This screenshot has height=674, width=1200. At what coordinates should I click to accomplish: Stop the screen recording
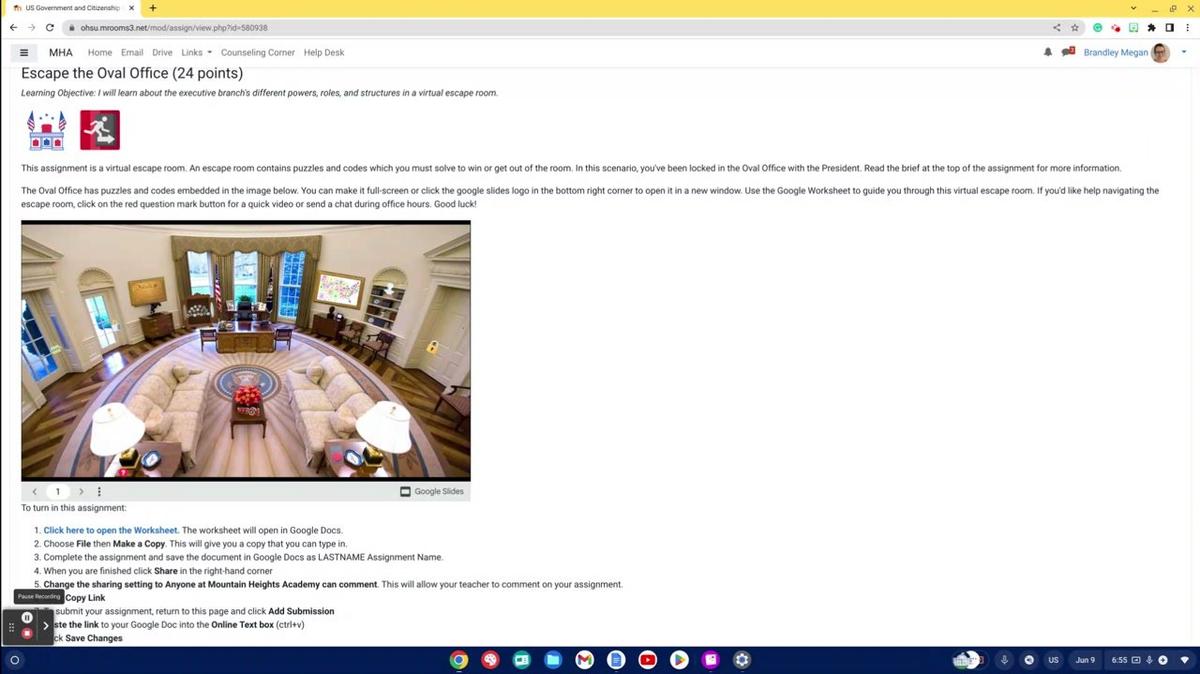click(x=27, y=633)
